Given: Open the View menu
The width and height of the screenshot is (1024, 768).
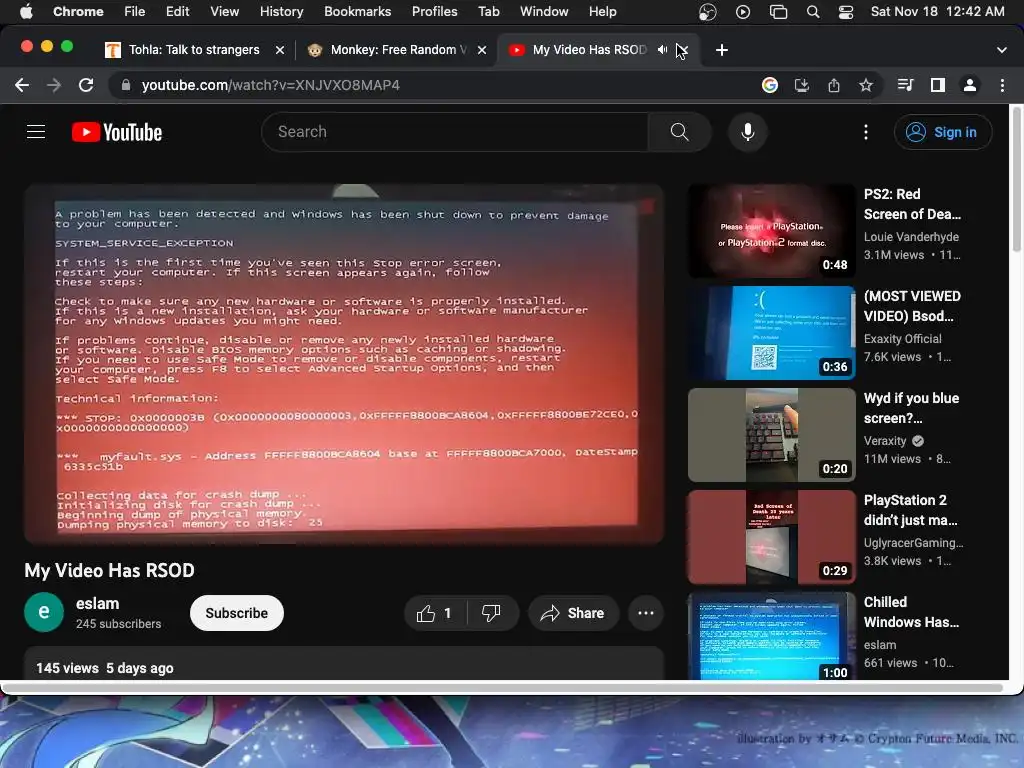Looking at the screenshot, I should tap(224, 11).
